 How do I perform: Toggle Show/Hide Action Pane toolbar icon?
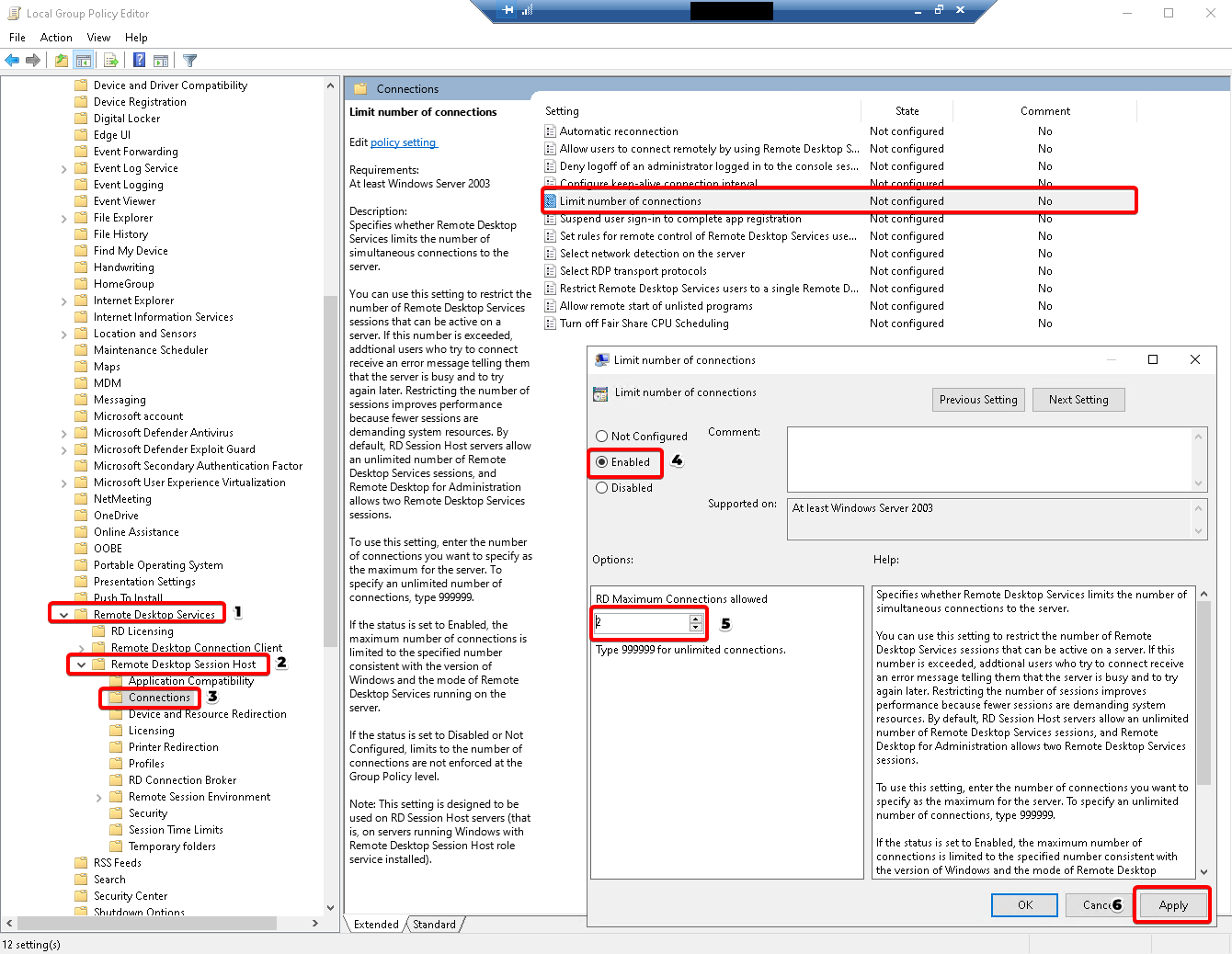pyautogui.click(x=161, y=61)
